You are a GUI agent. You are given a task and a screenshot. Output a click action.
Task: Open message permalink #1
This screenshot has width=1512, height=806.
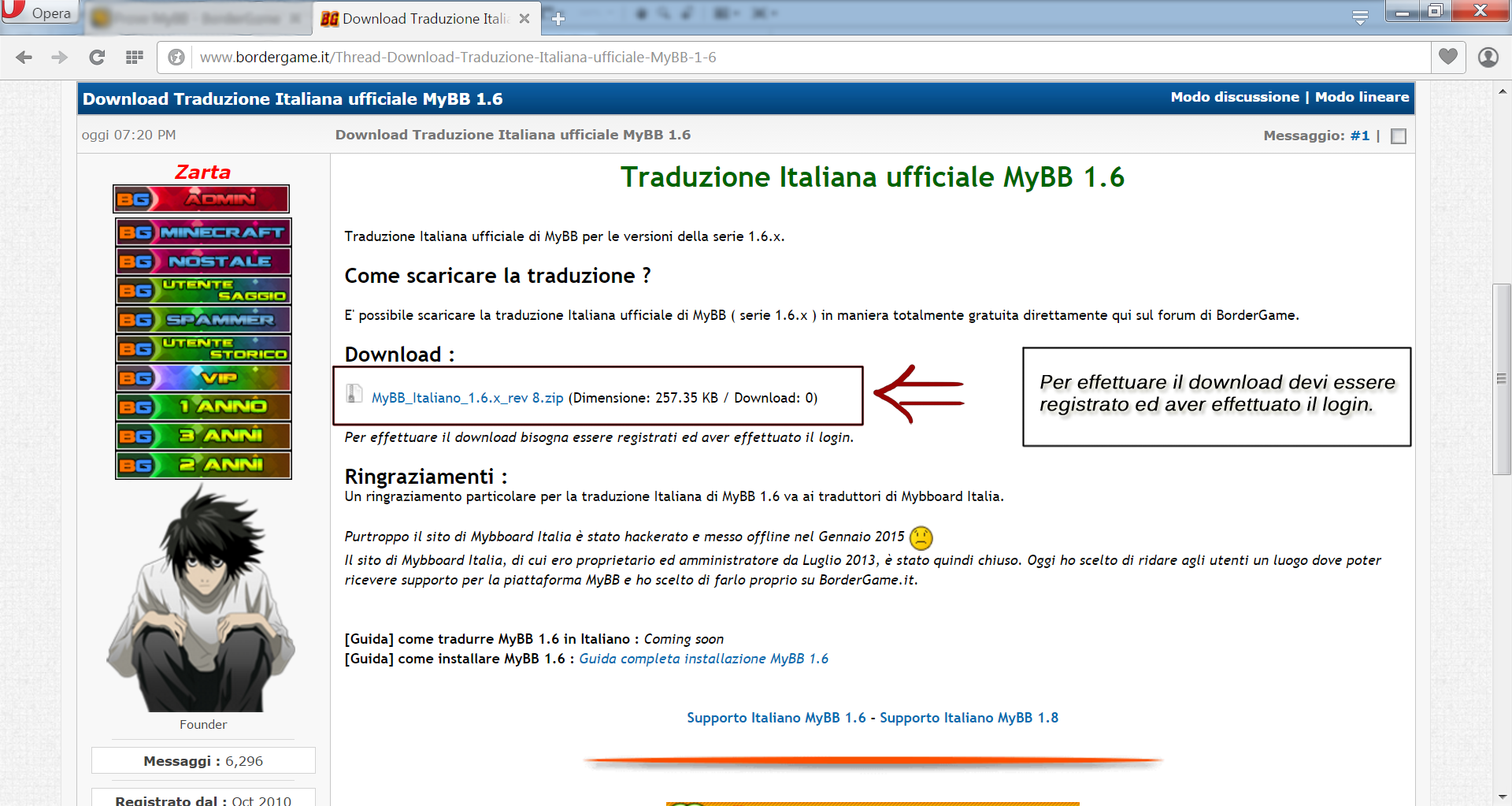coord(1360,136)
